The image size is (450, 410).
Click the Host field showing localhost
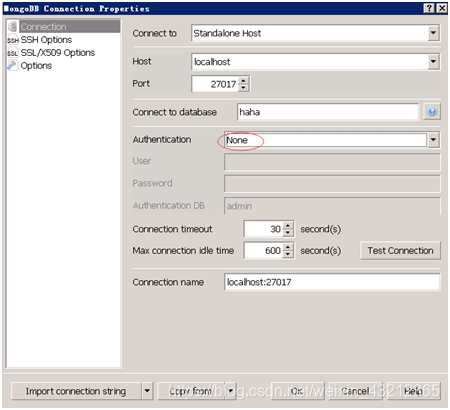point(315,62)
